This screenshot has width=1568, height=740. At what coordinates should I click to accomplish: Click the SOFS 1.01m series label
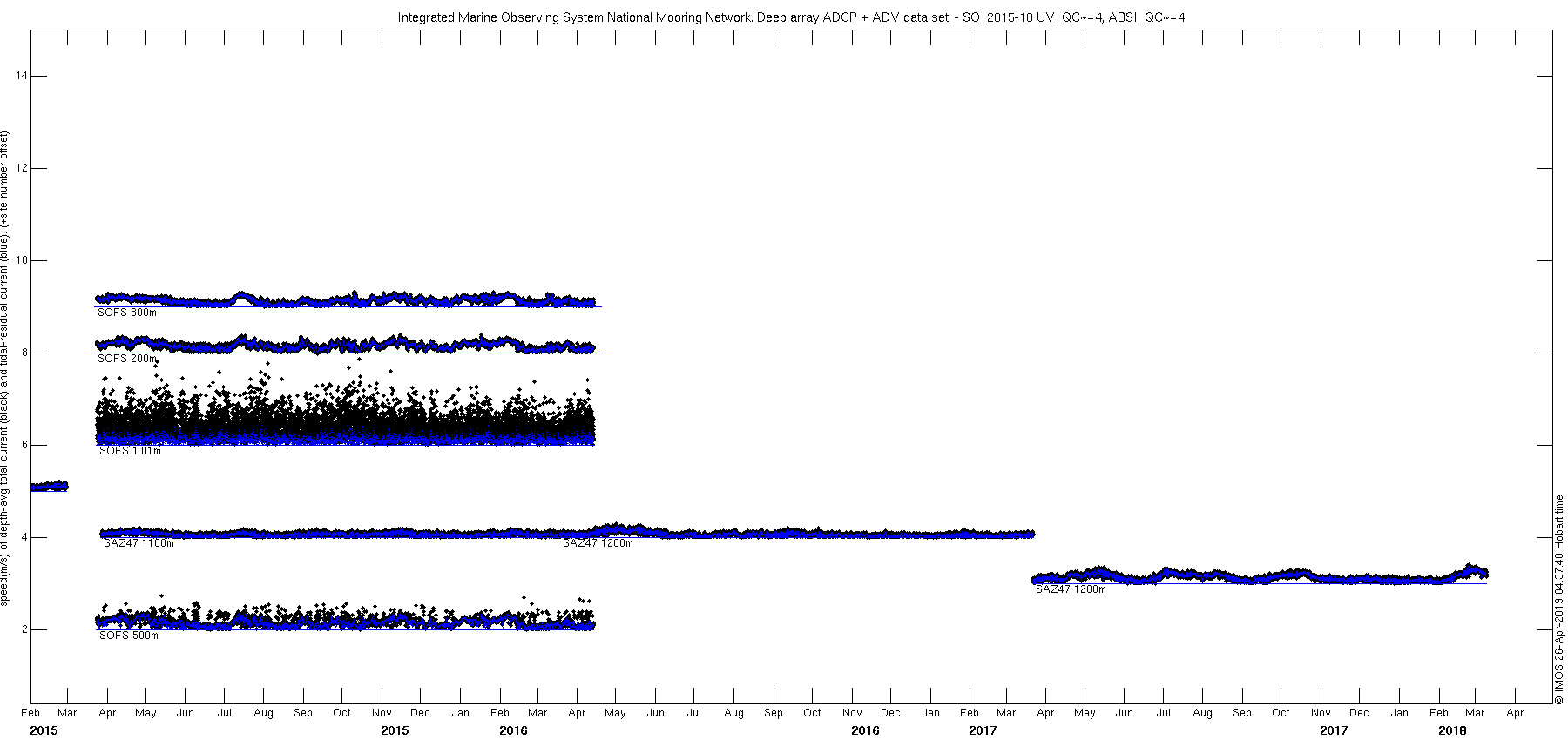(130, 451)
